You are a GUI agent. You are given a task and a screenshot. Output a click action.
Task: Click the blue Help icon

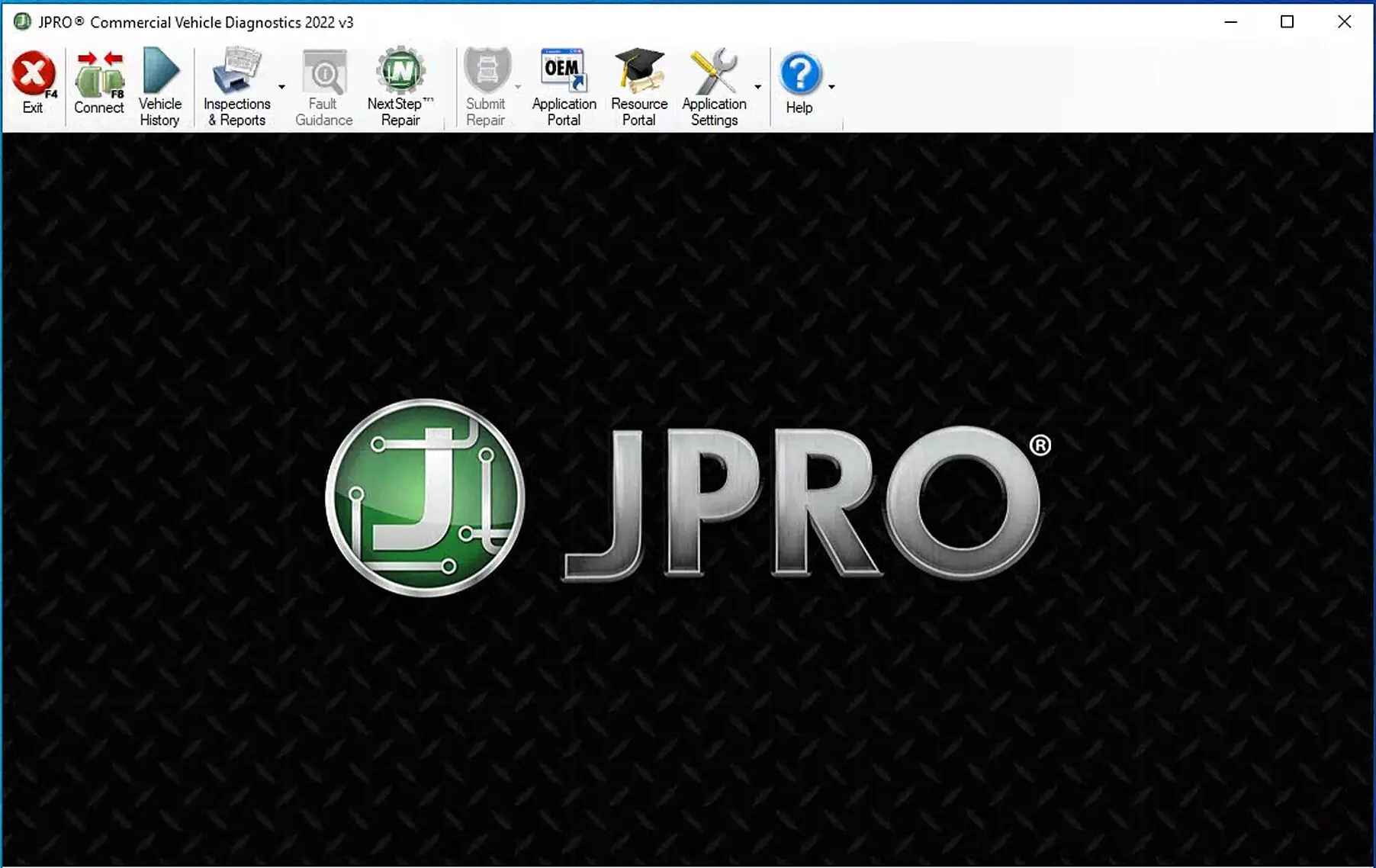800,75
